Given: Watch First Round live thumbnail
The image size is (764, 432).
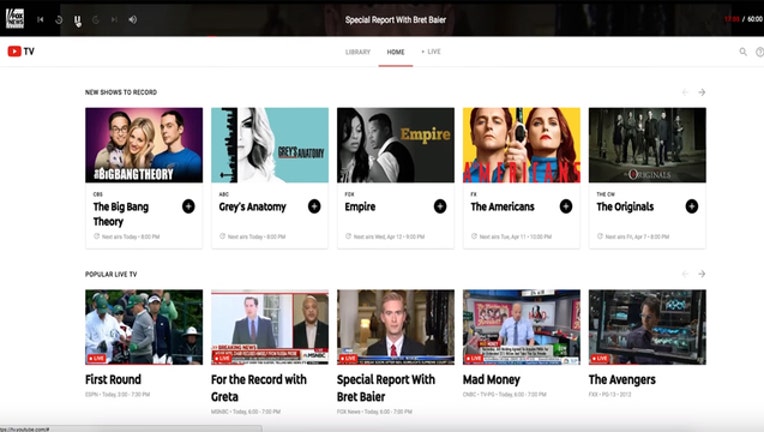Looking at the screenshot, I should click(144, 327).
